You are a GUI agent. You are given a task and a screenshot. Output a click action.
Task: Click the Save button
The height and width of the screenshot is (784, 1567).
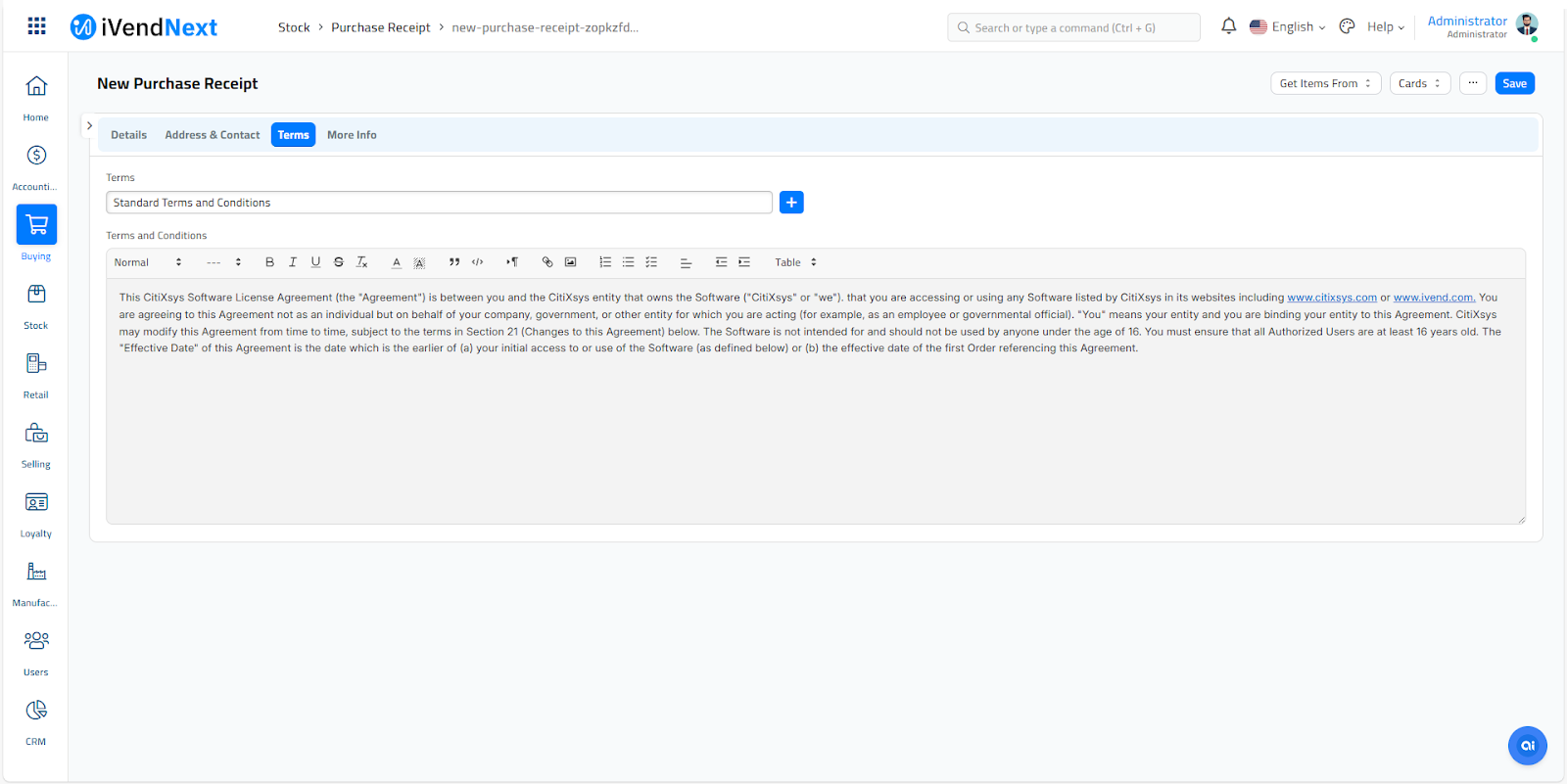click(x=1514, y=83)
